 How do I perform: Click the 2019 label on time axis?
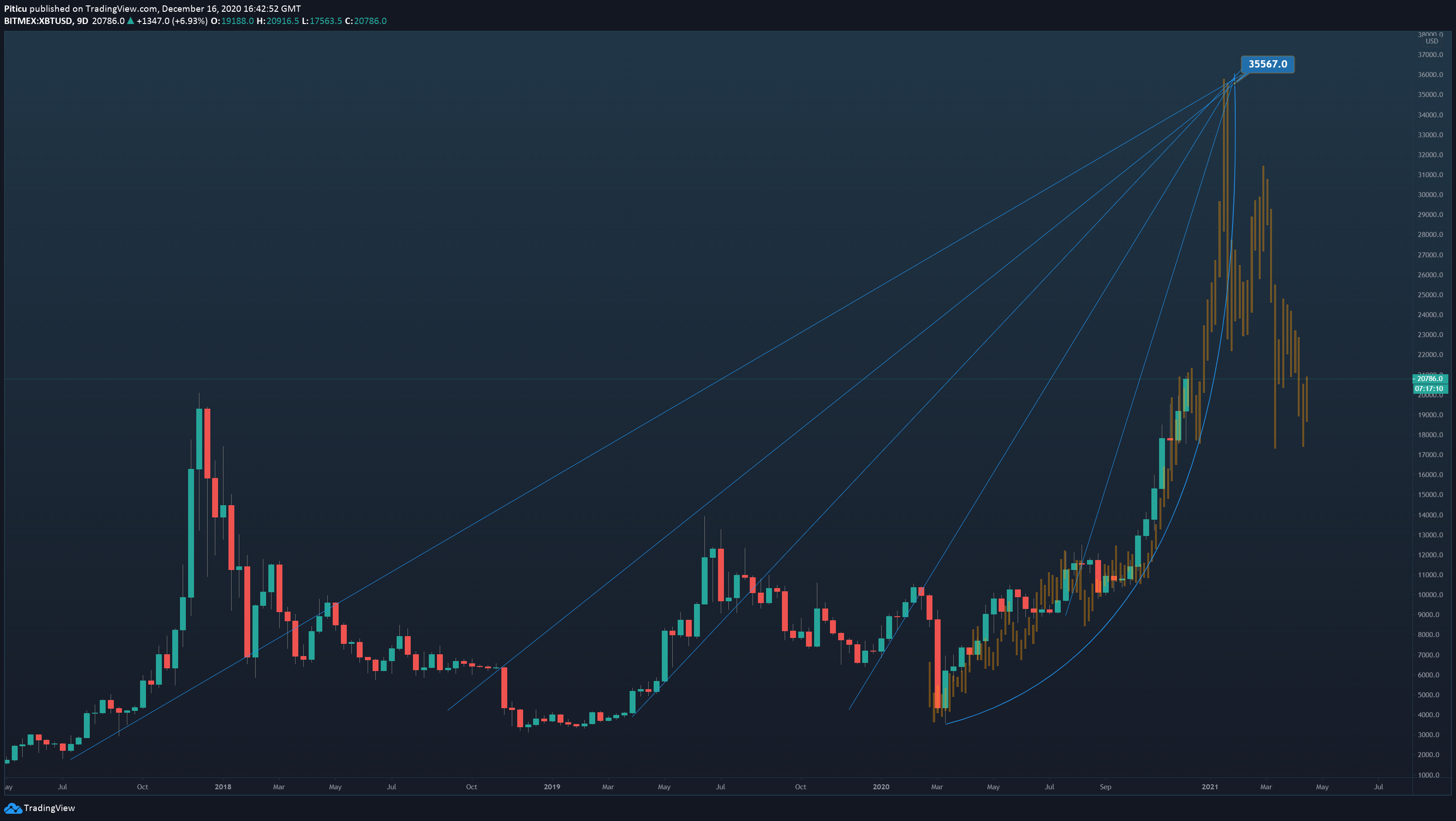(552, 787)
